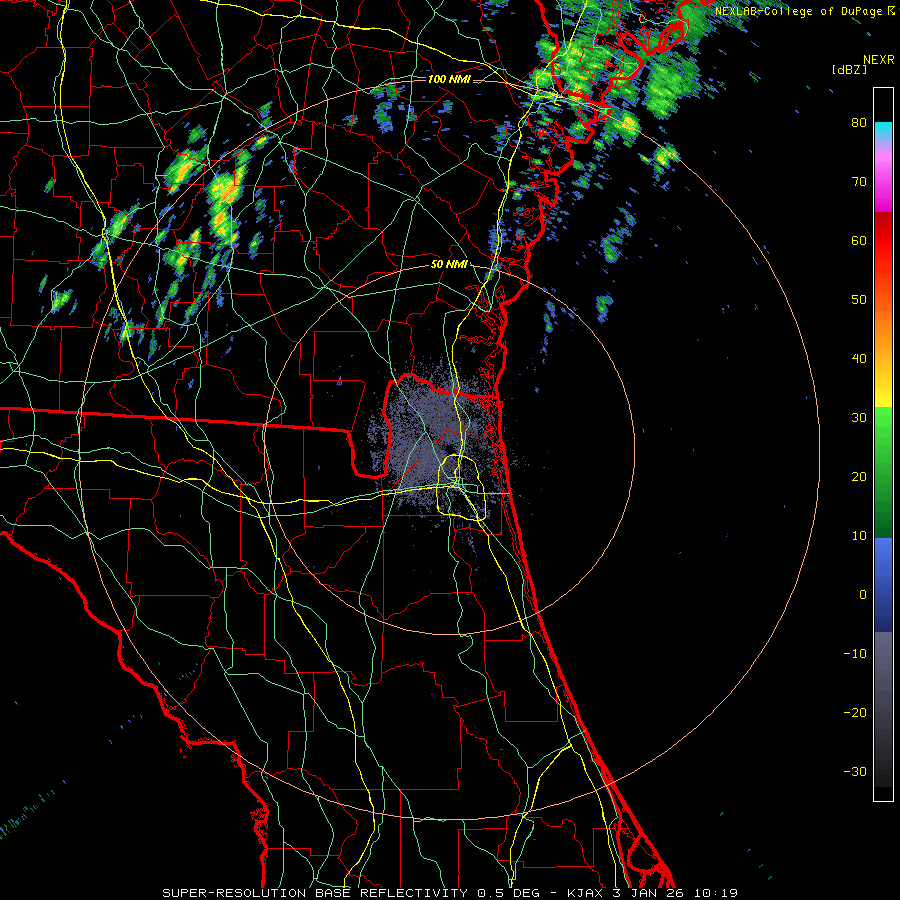Click the NEXR label above color bar

[x=878, y=60]
